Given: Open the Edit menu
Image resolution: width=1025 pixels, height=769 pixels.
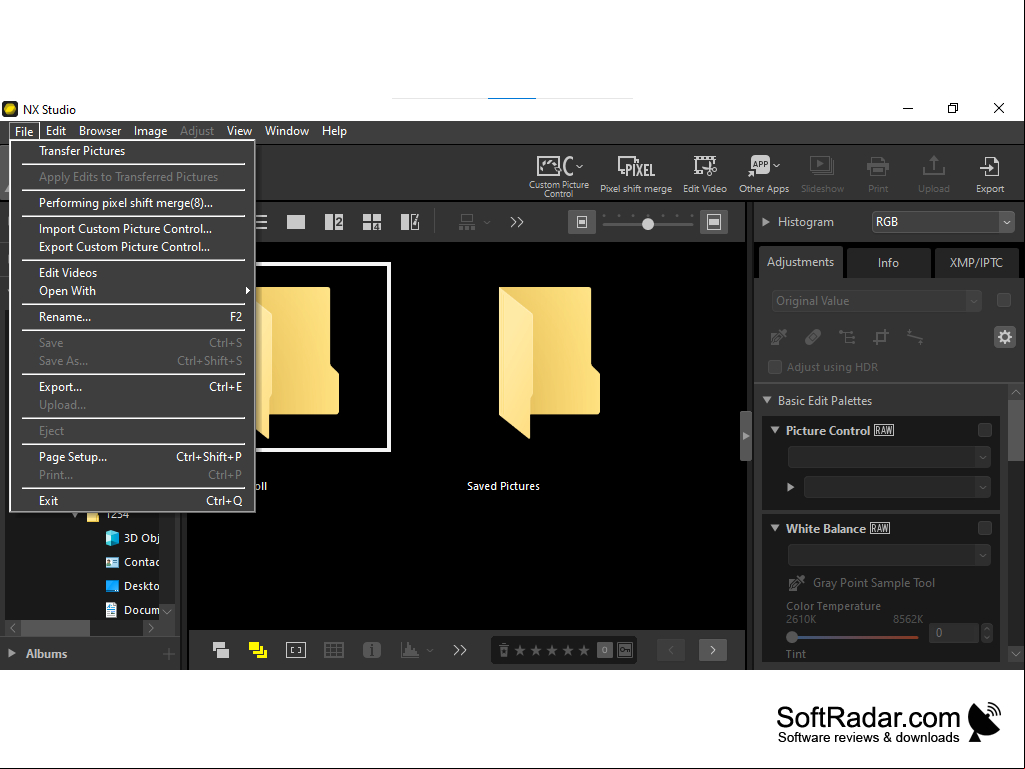Looking at the screenshot, I should click(x=56, y=131).
